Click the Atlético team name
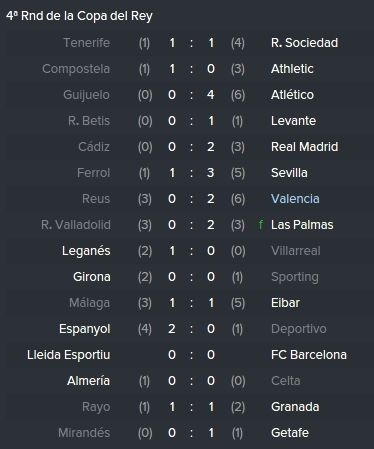Image resolution: width=374 pixels, height=449 pixels. click(292, 95)
